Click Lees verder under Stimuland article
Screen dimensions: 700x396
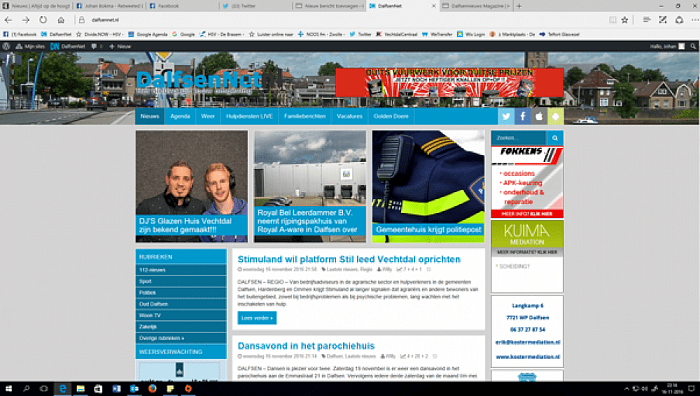pos(257,318)
